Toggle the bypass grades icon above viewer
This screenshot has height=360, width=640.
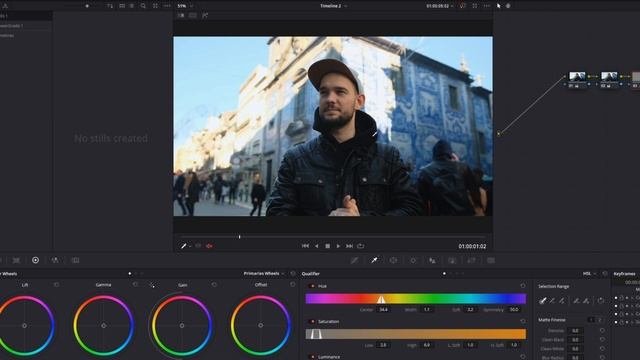click(x=462, y=6)
